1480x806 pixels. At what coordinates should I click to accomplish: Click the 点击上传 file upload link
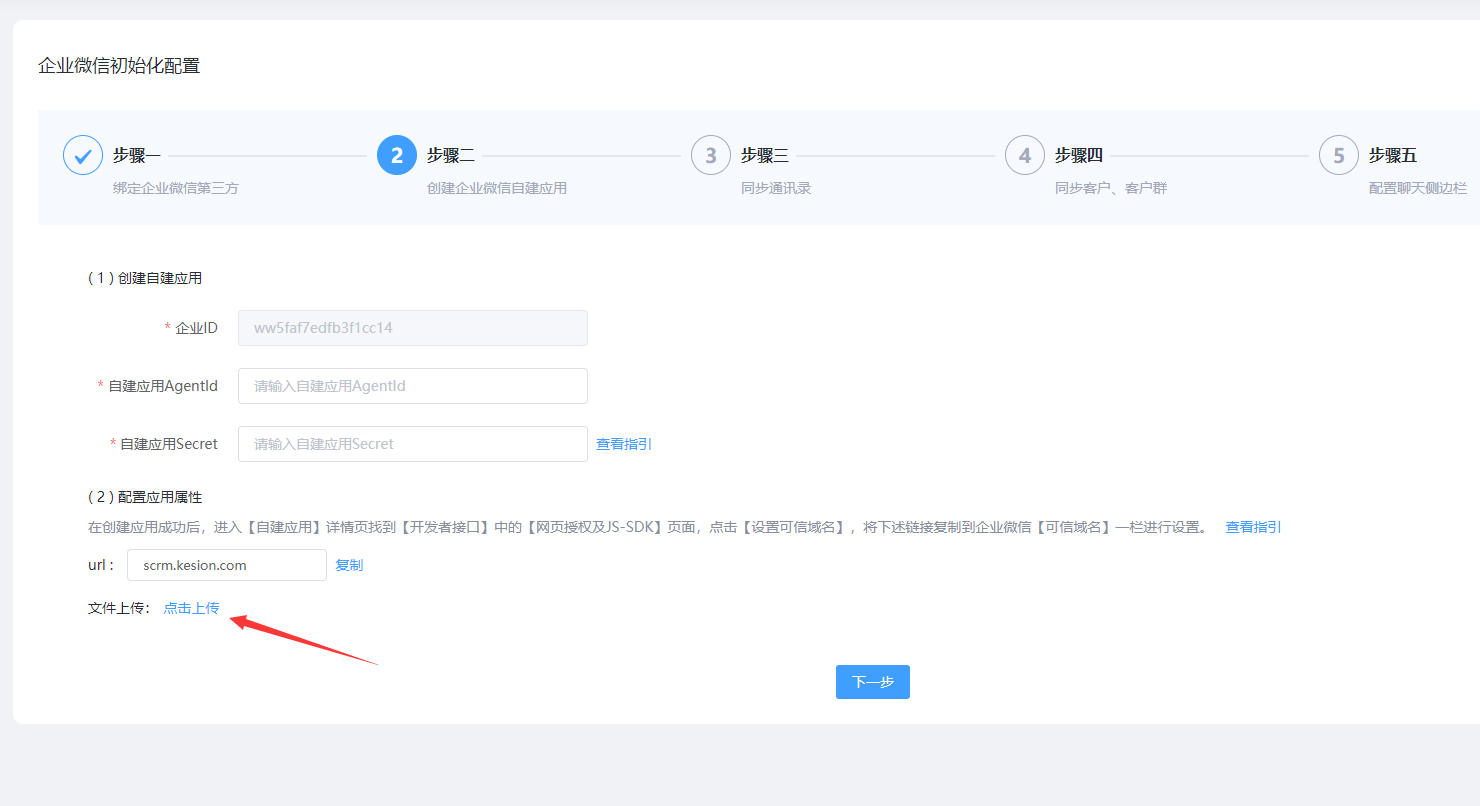point(191,608)
